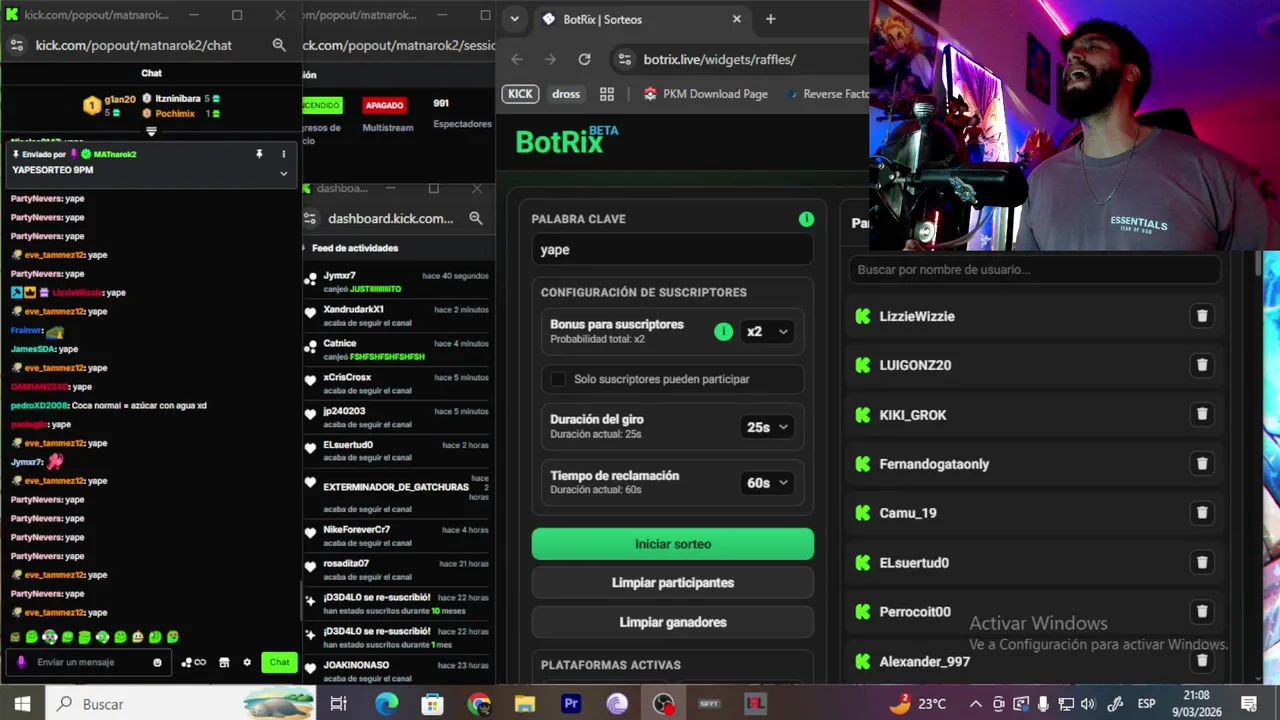The width and height of the screenshot is (1280, 720).
Task: Click g1an20 in chat leaderboard
Action: coord(120,99)
